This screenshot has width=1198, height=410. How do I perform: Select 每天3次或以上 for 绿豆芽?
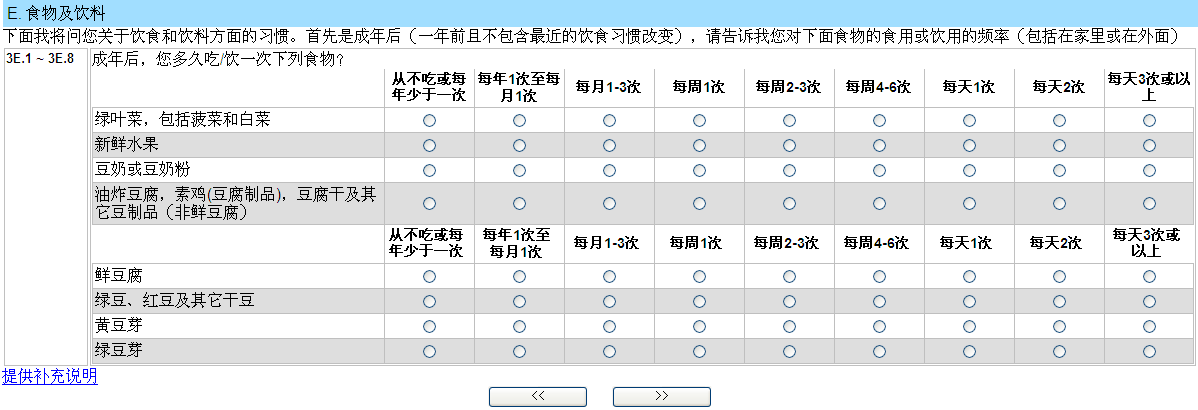click(1149, 351)
